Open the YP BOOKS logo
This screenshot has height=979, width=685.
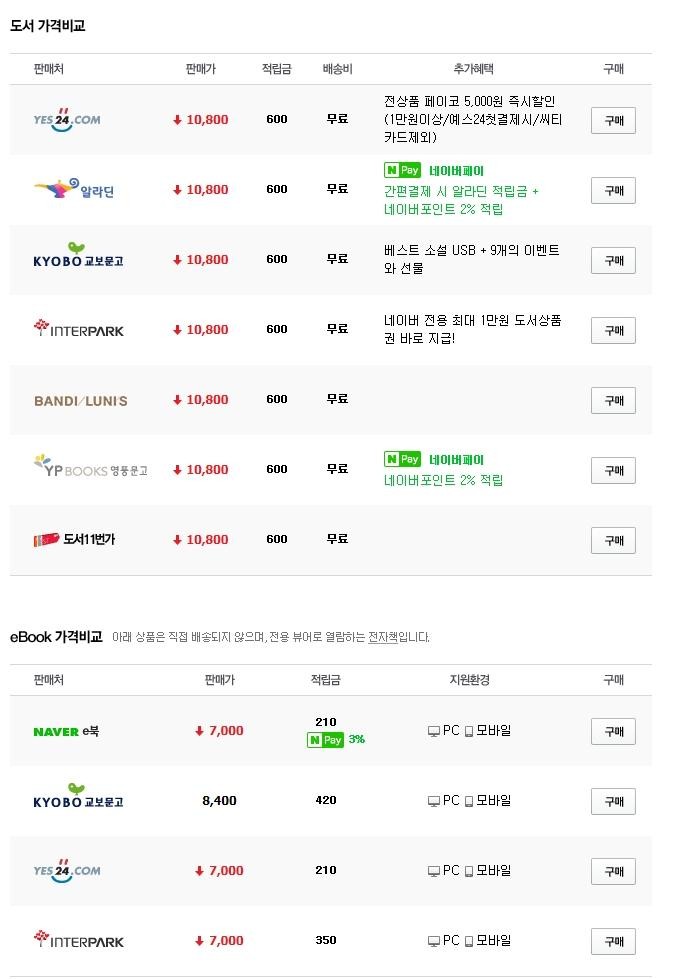(91, 466)
